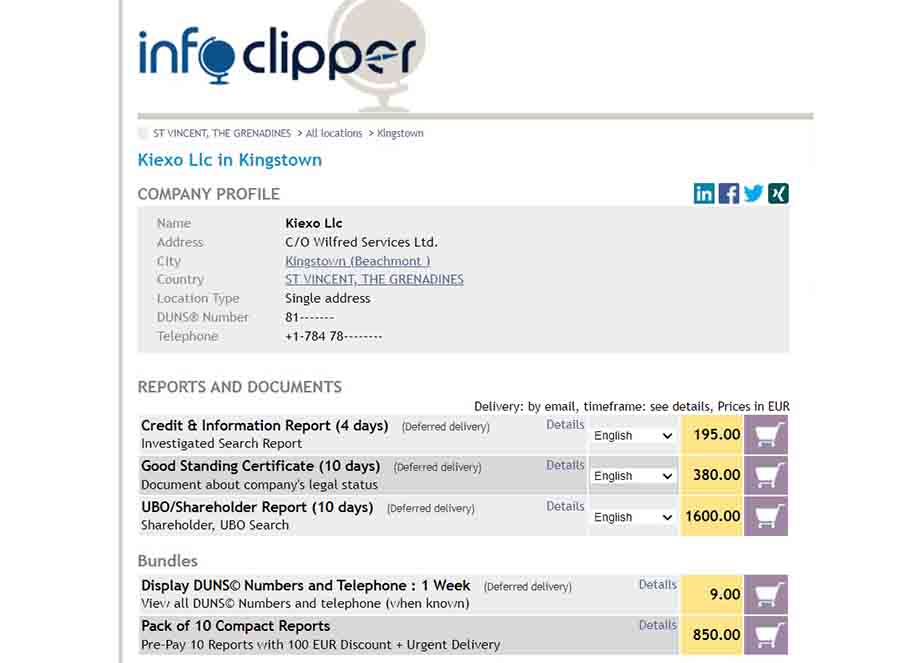Share the profile via Xing icon
The image size is (900, 663).
click(x=778, y=194)
